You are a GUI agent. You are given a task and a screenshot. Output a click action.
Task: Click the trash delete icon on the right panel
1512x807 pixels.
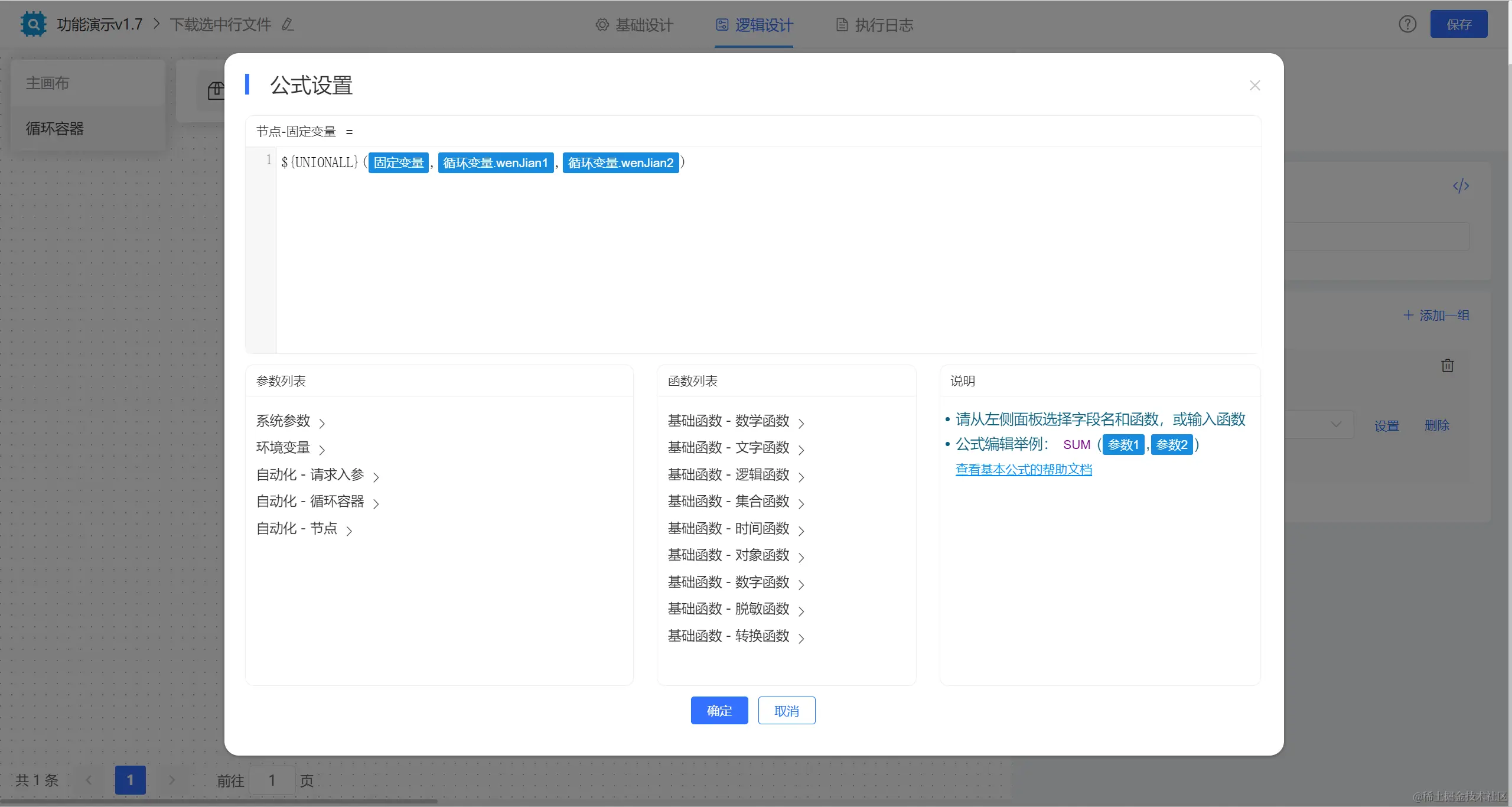coord(1447,366)
